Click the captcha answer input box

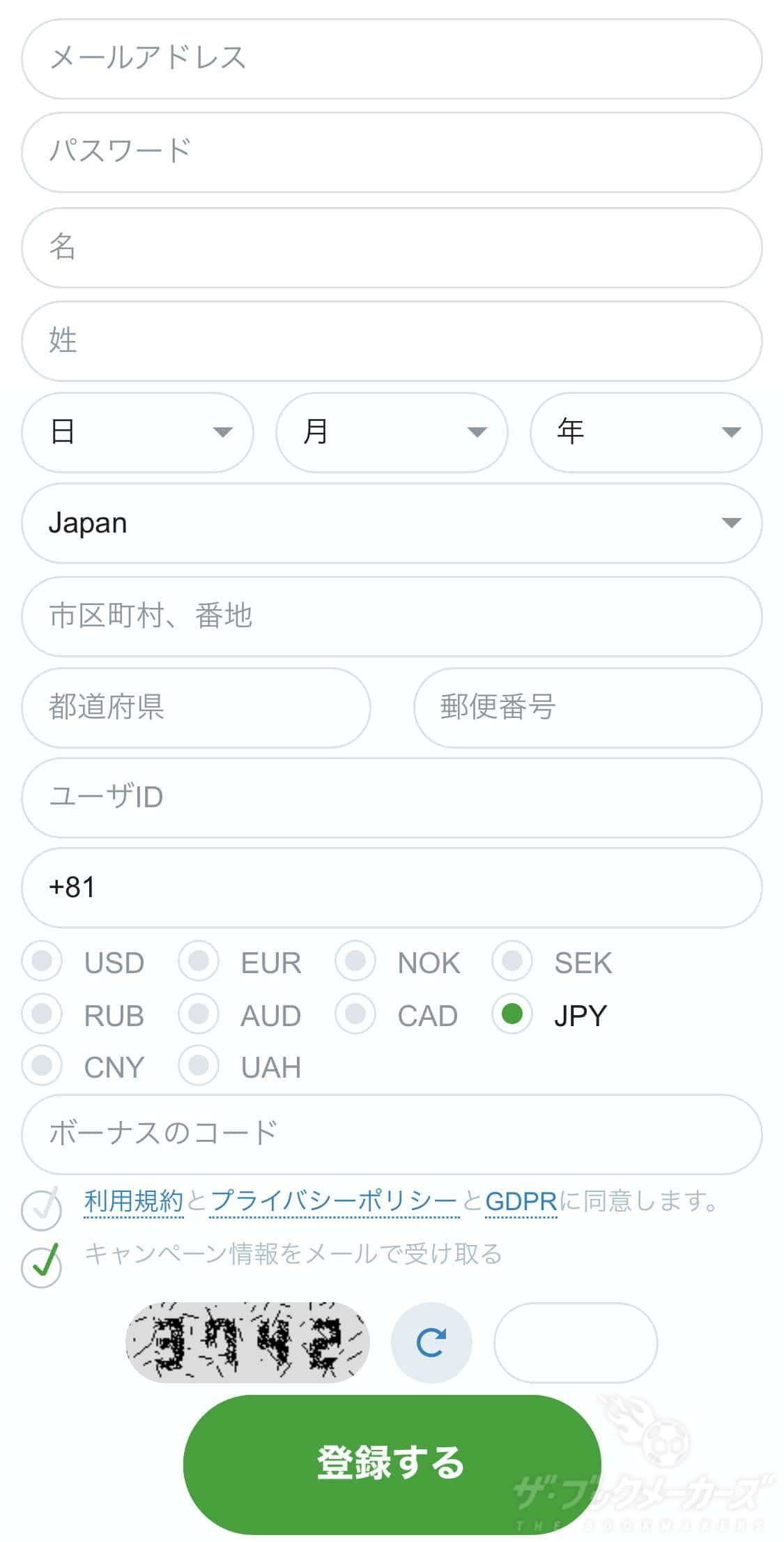coord(576,1342)
